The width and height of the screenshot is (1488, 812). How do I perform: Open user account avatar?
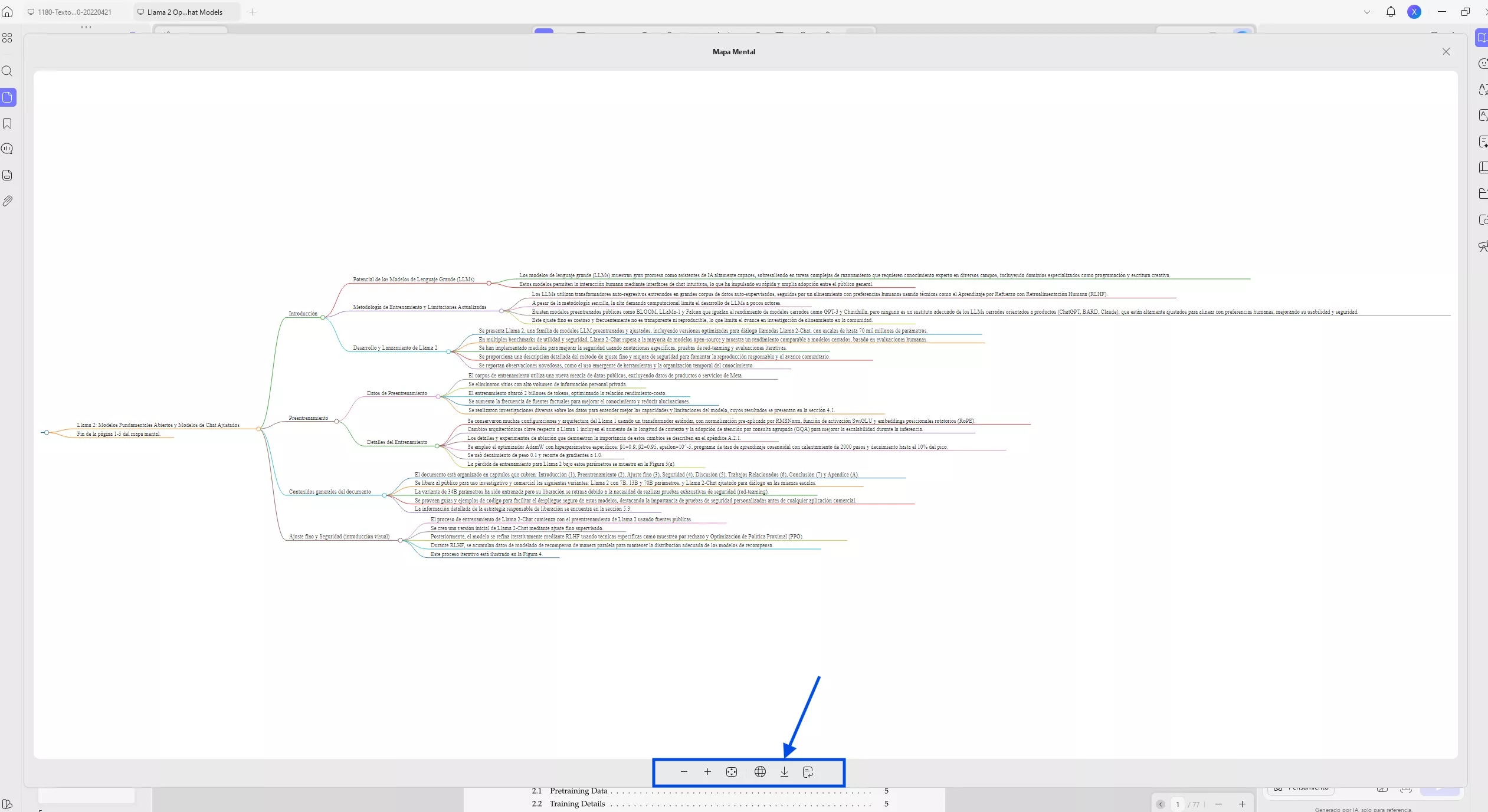1414,12
